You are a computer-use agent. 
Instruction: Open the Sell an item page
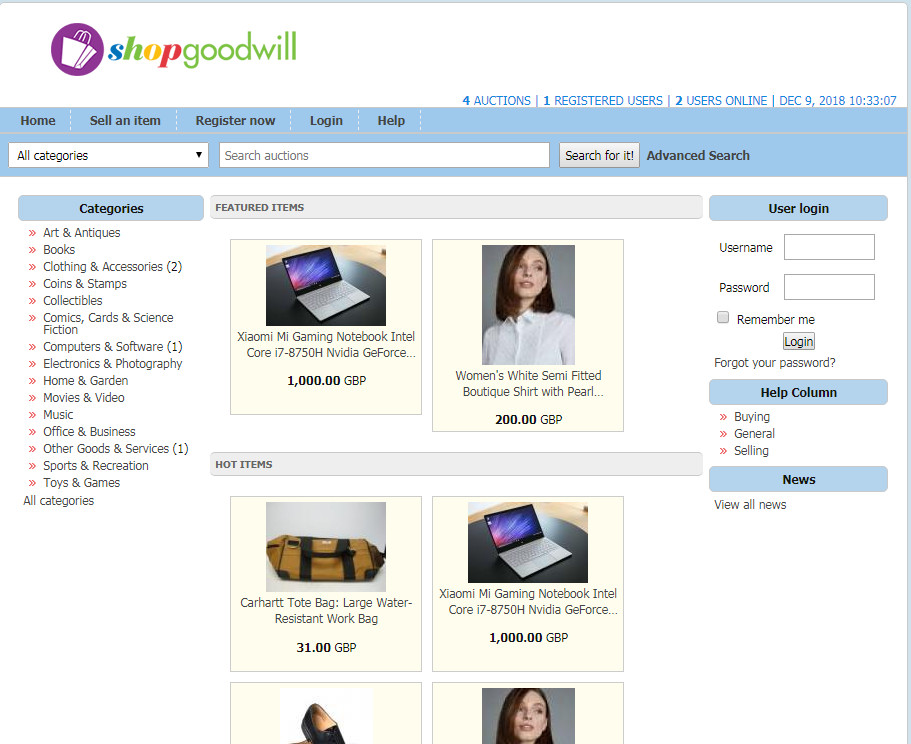[125, 120]
